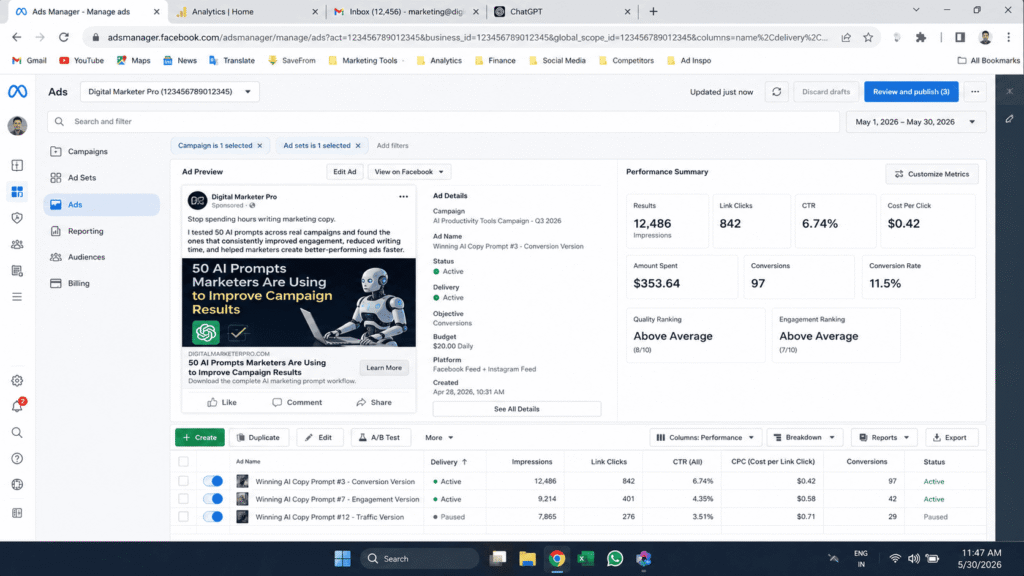Screen dimensions: 1024x576
Task: Click the settings gear in left rail
Action: pyautogui.click(x=17, y=381)
